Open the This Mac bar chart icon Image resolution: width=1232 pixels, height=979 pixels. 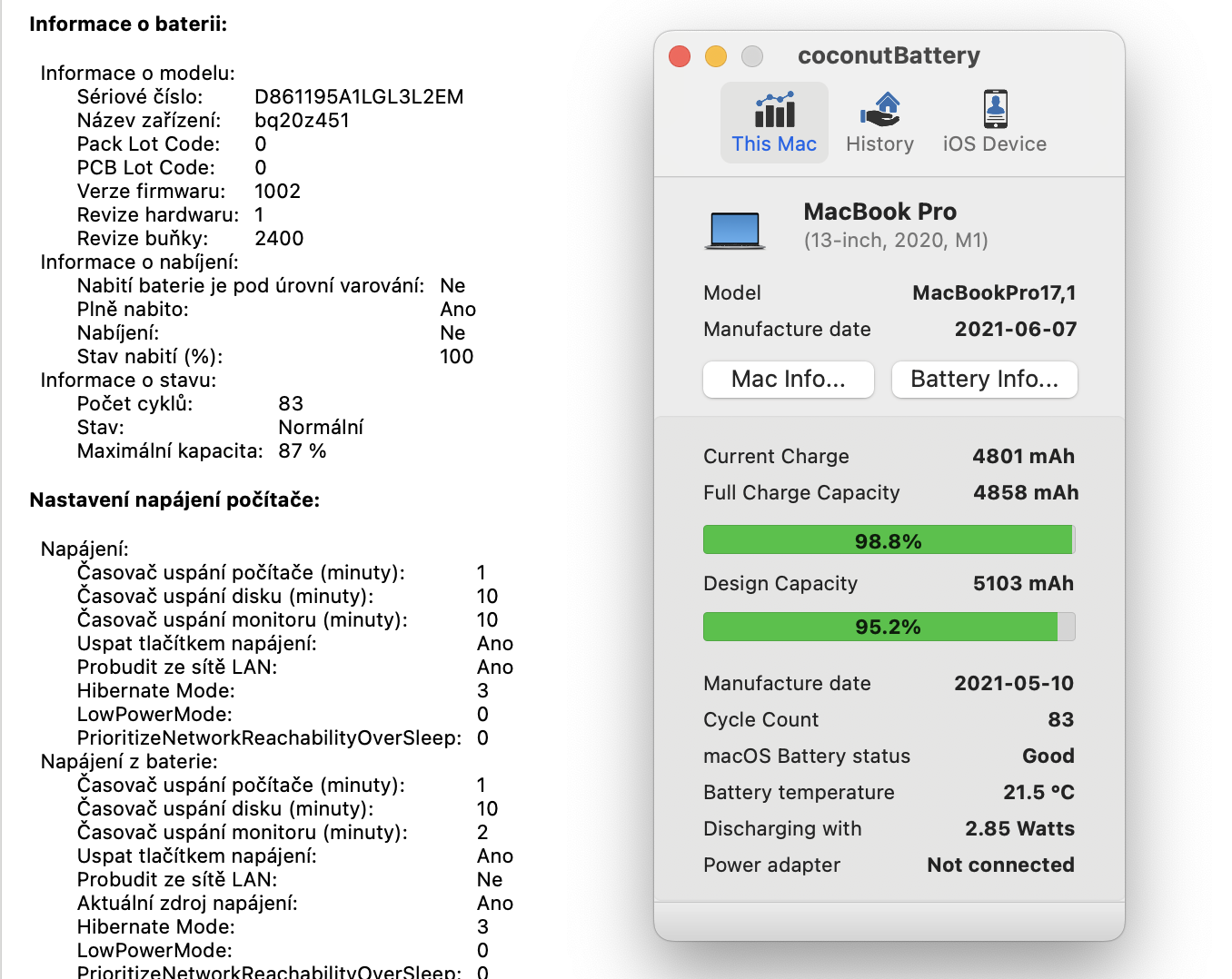(x=774, y=110)
